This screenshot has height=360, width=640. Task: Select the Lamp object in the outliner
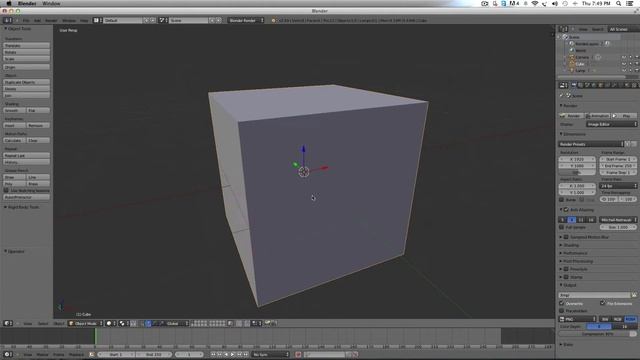(580, 71)
